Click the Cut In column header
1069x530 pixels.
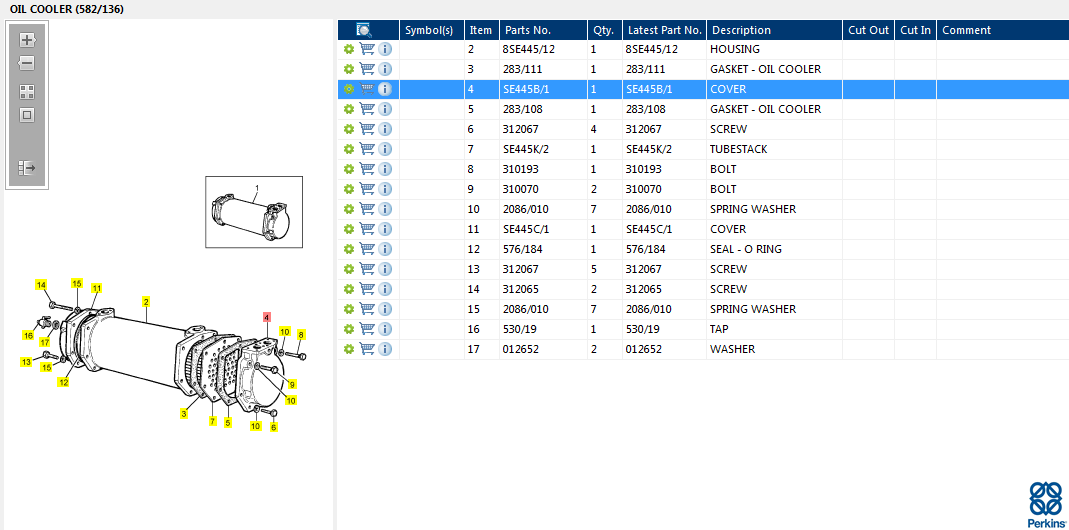(x=915, y=30)
